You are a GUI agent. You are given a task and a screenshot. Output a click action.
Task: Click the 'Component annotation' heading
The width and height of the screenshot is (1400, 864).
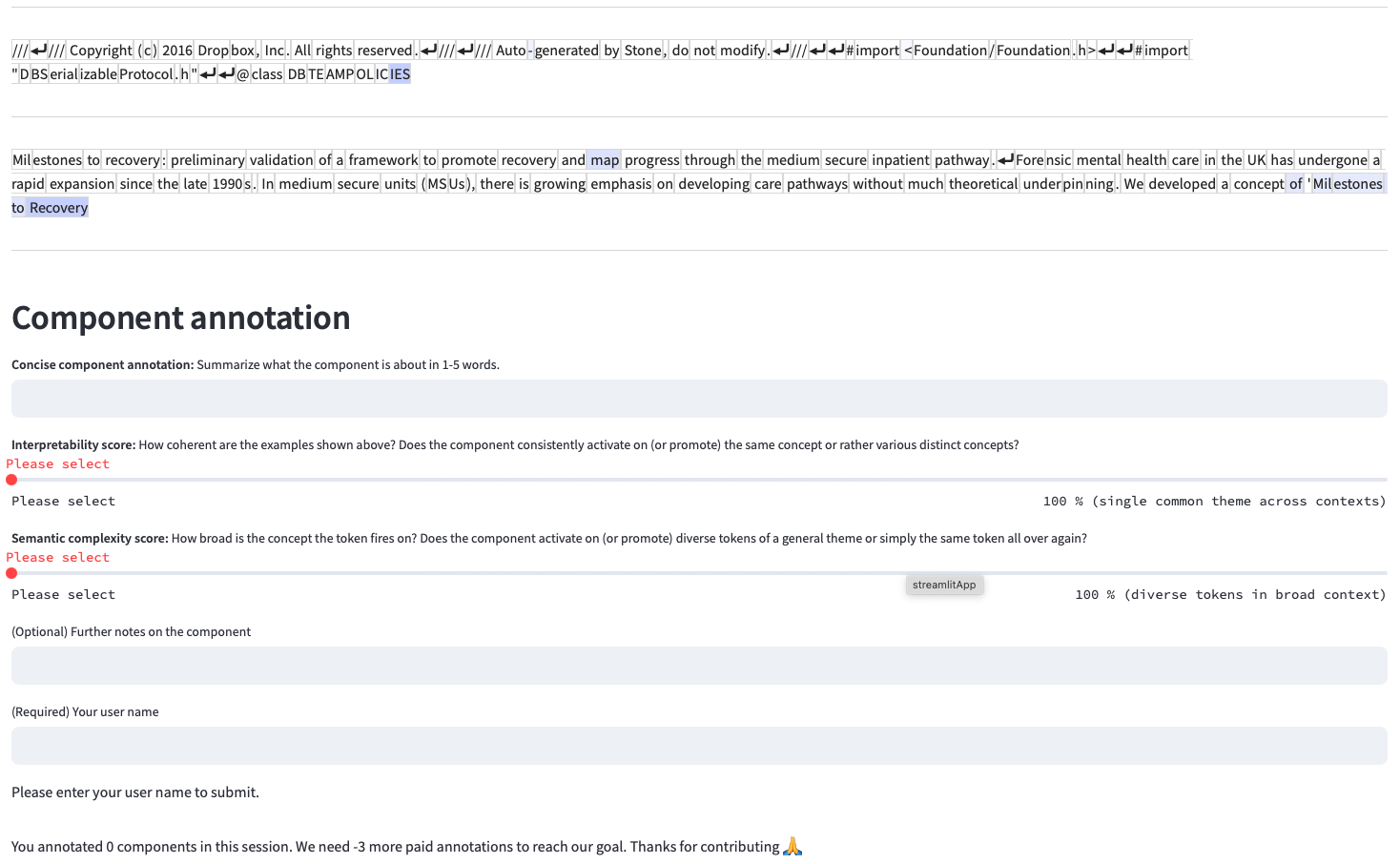[181, 318]
